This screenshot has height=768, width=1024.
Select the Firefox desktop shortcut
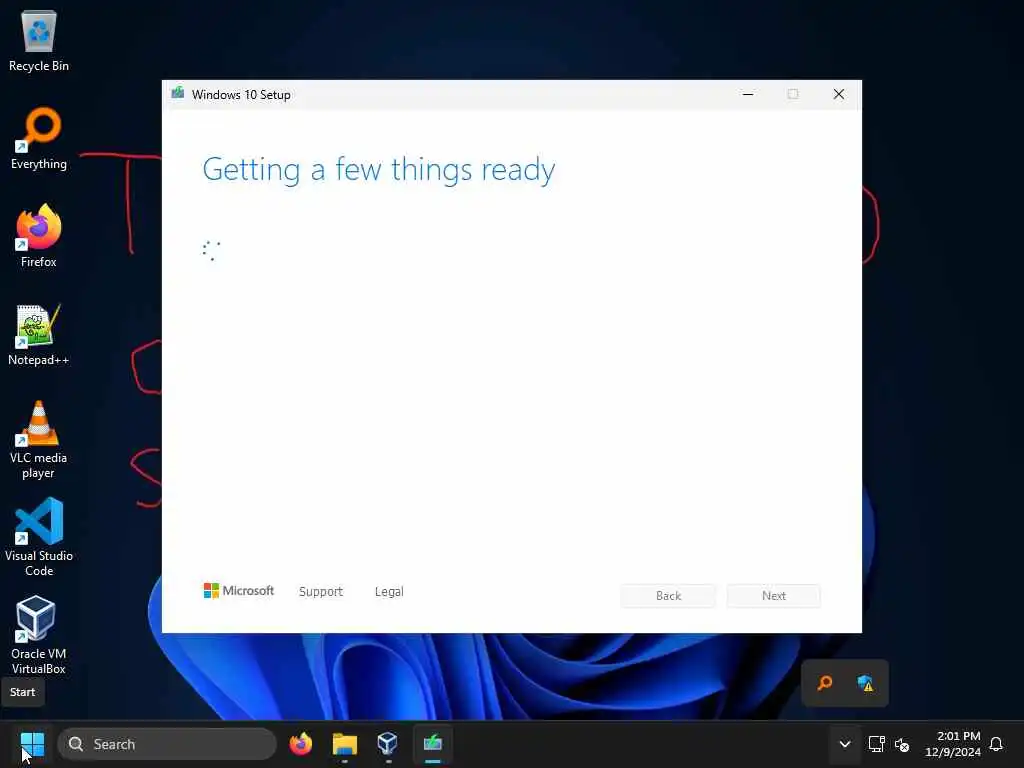[39, 236]
